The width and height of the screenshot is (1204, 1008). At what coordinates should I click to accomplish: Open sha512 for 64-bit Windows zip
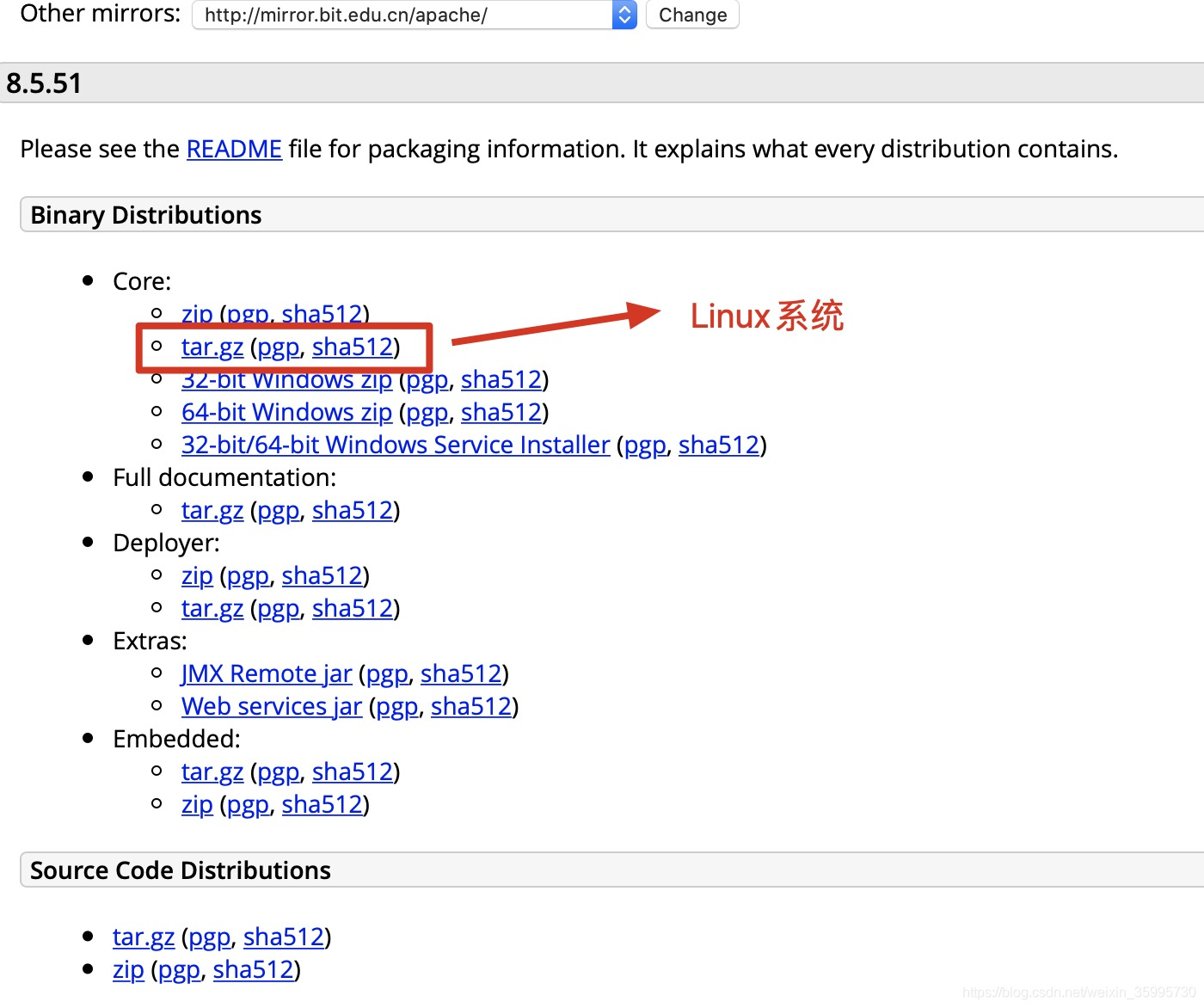[x=501, y=412]
